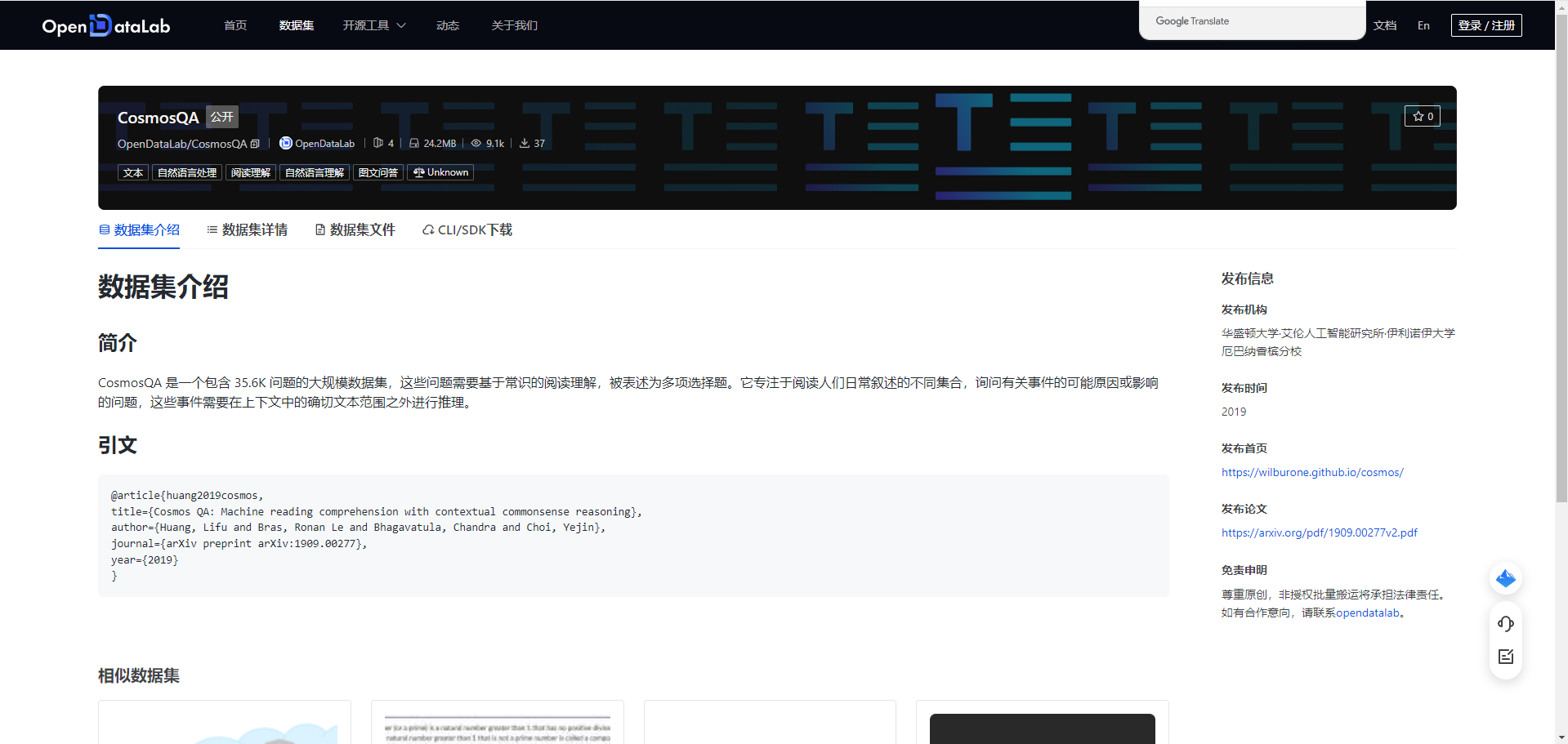Open the arxiv.org 1909.00277v2 paper link

(1320, 532)
